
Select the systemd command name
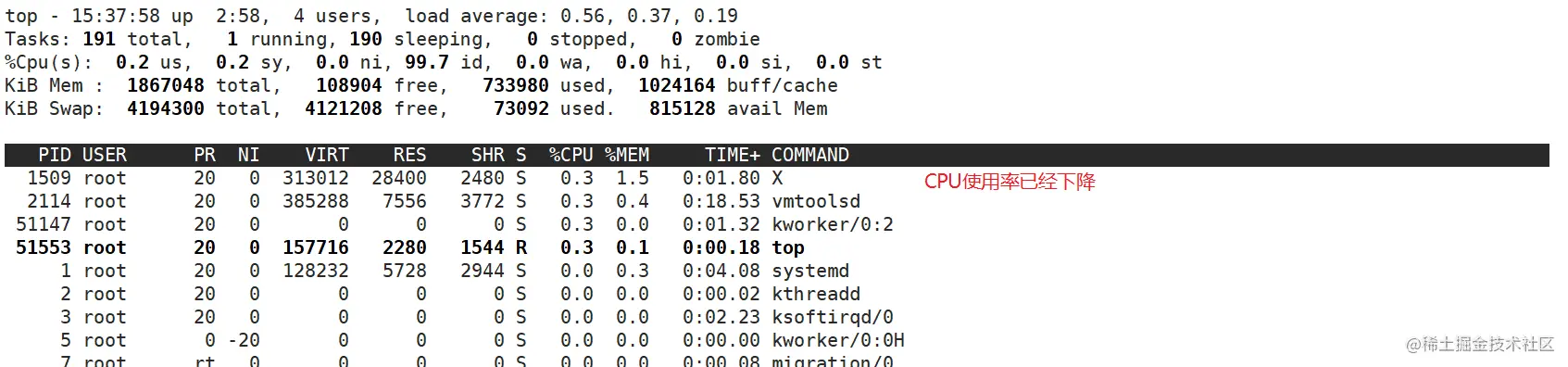click(810, 271)
